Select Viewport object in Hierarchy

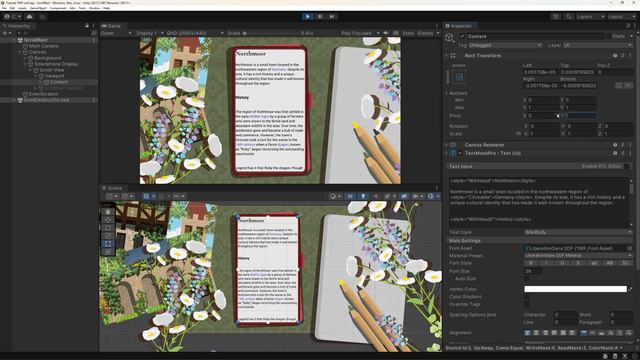(54, 76)
